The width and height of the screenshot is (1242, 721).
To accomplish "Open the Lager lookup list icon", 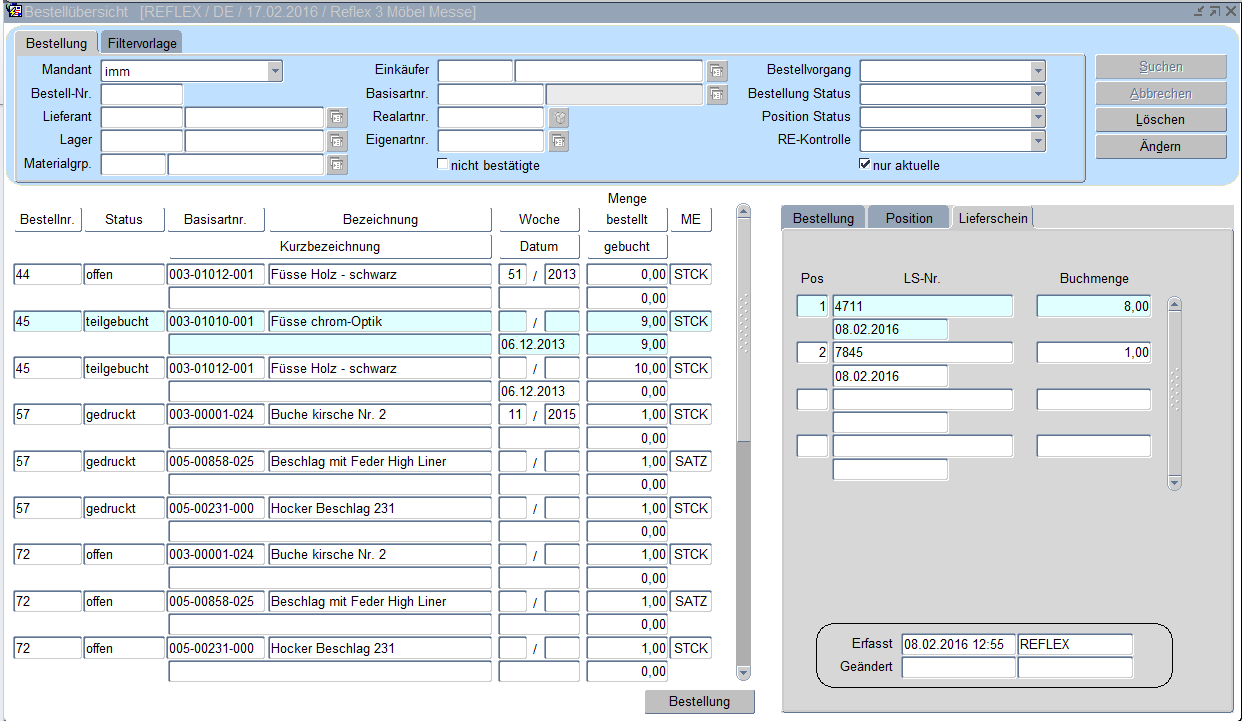I will pyautogui.click(x=337, y=141).
